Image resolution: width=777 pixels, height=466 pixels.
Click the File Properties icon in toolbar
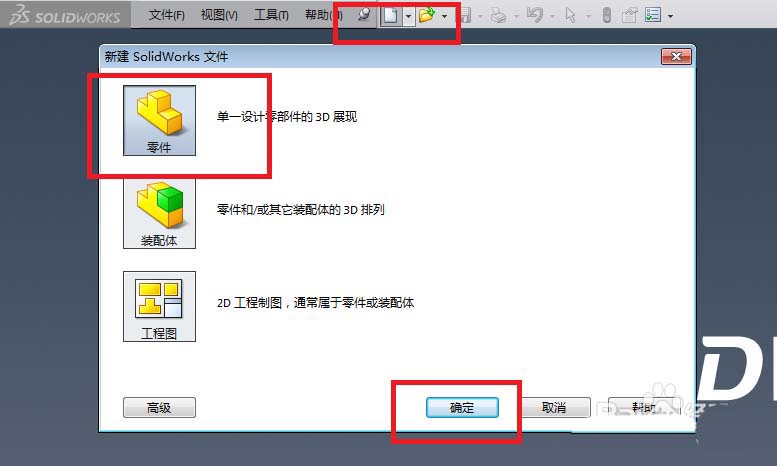[629, 15]
